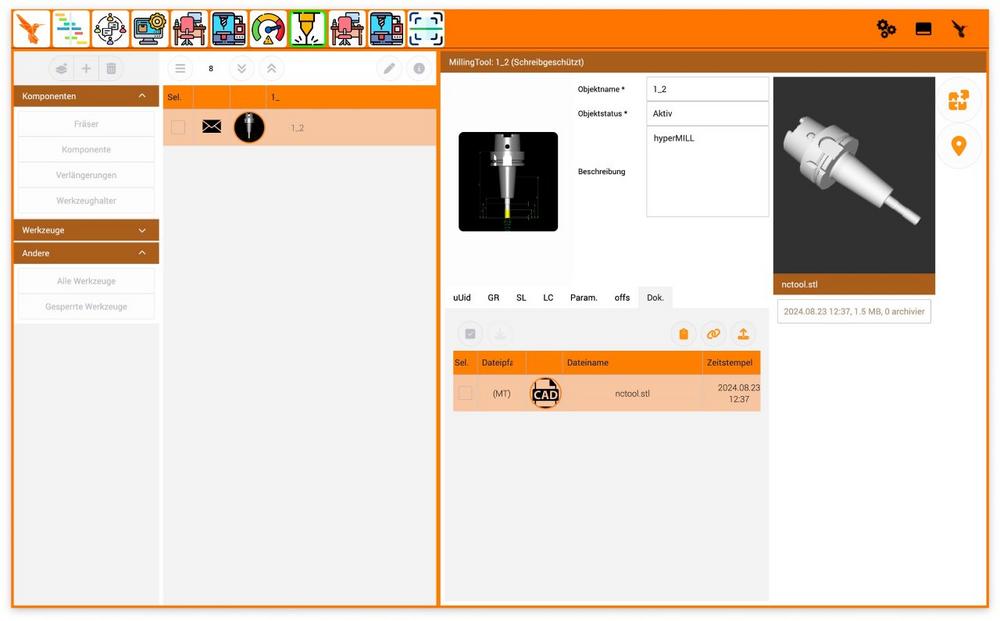Open the scanner frame icon module

pos(426,29)
